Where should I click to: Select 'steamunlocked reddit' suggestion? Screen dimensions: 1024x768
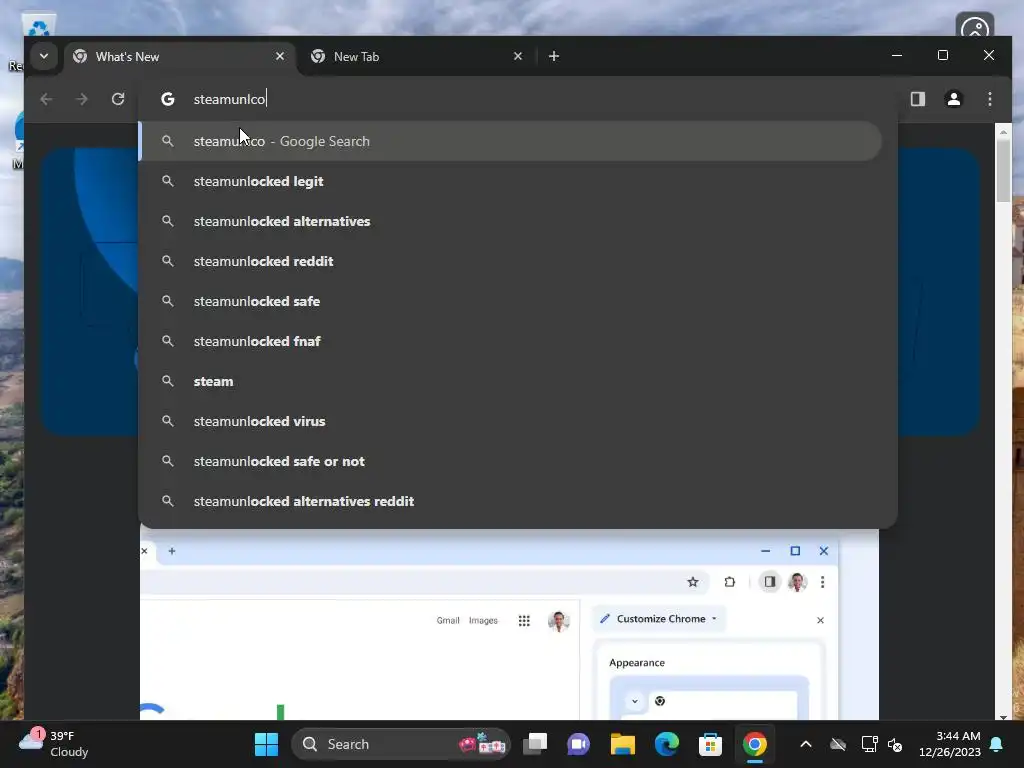pyautogui.click(x=510, y=261)
